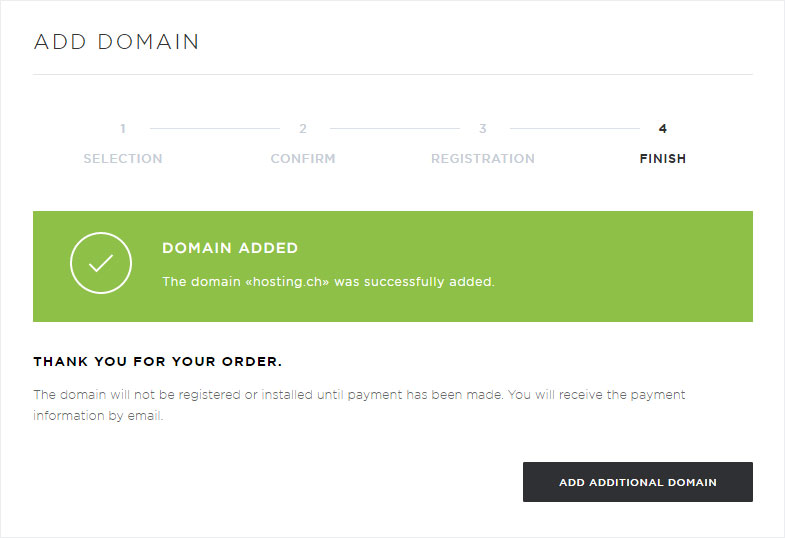Click the divider line below Add Domain
This screenshot has height=538, width=785.
click(x=392, y=75)
